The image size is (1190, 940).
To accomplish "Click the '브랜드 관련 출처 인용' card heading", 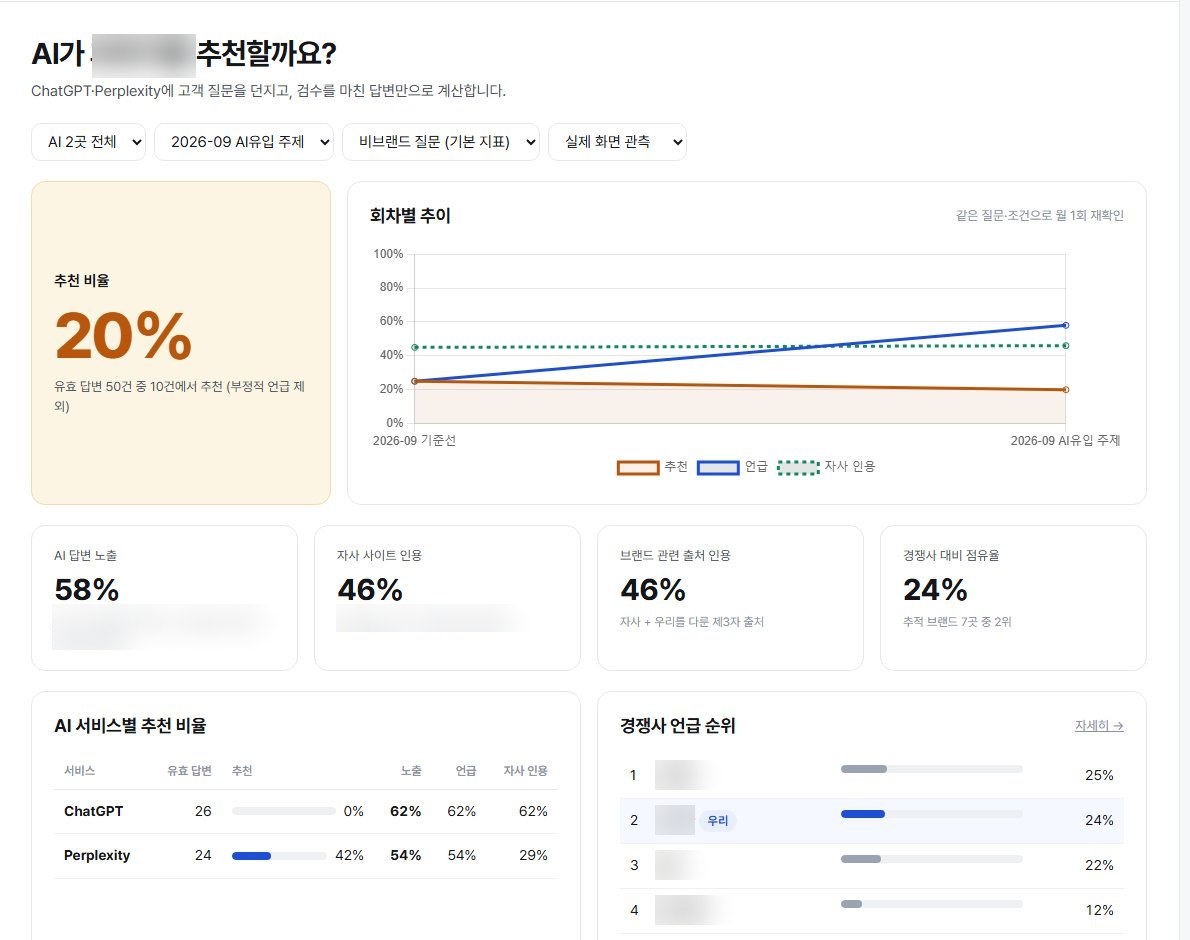I will click(x=675, y=555).
